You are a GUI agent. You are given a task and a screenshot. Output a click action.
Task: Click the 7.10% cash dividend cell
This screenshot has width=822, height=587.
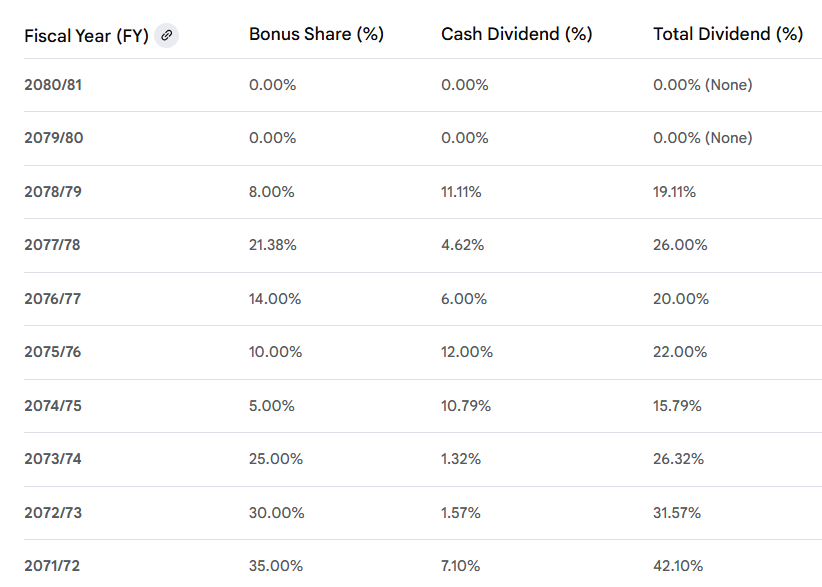click(460, 566)
